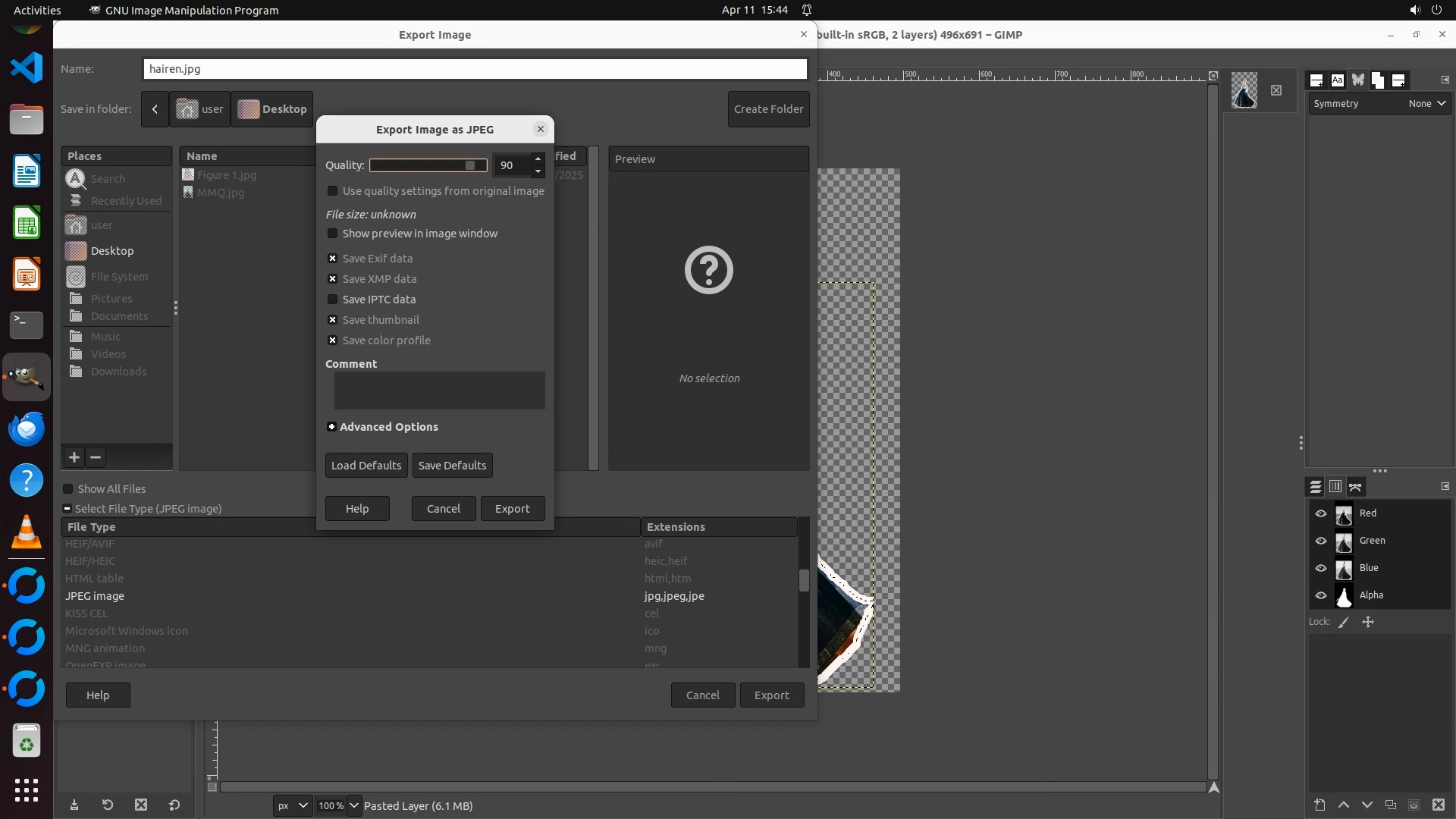
Task: Click the lock position move icon
Action: pos(1368,622)
